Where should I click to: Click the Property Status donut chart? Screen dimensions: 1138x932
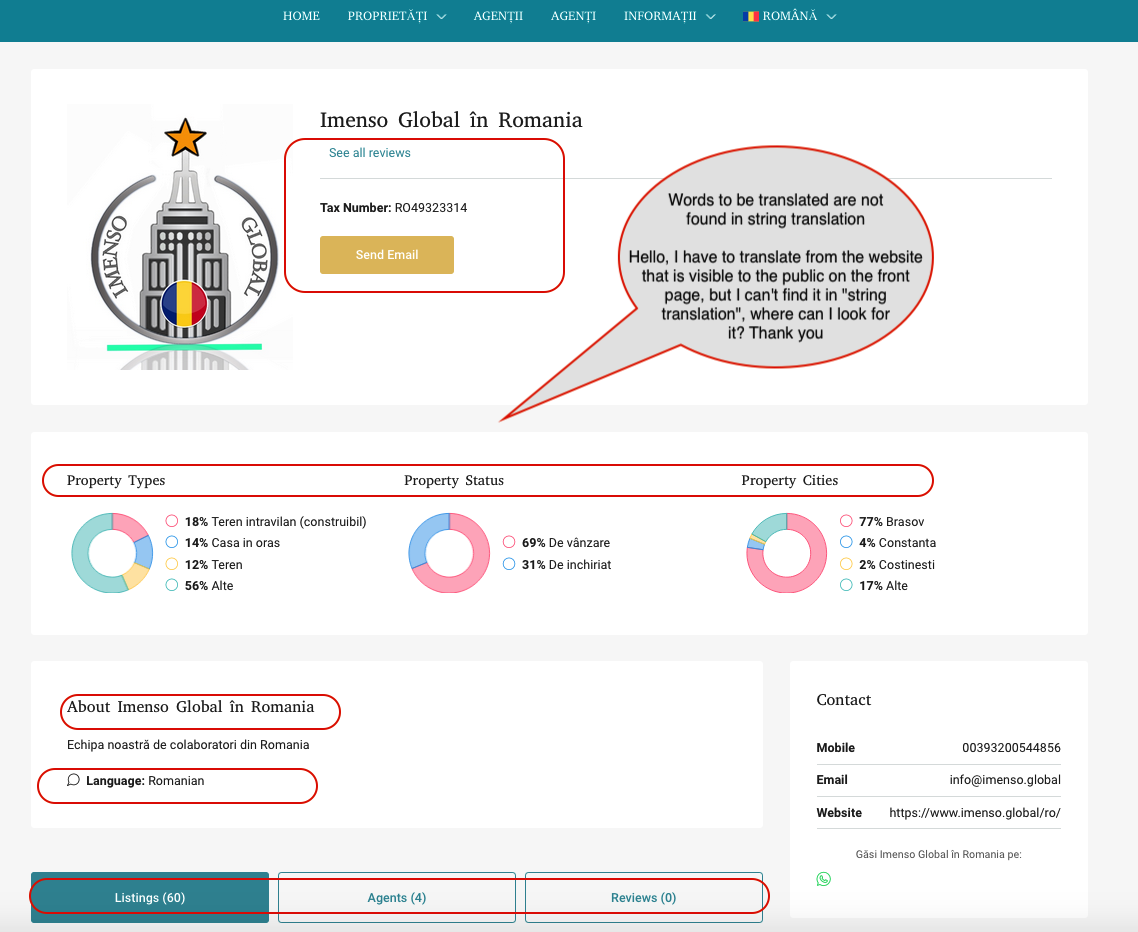[449, 553]
